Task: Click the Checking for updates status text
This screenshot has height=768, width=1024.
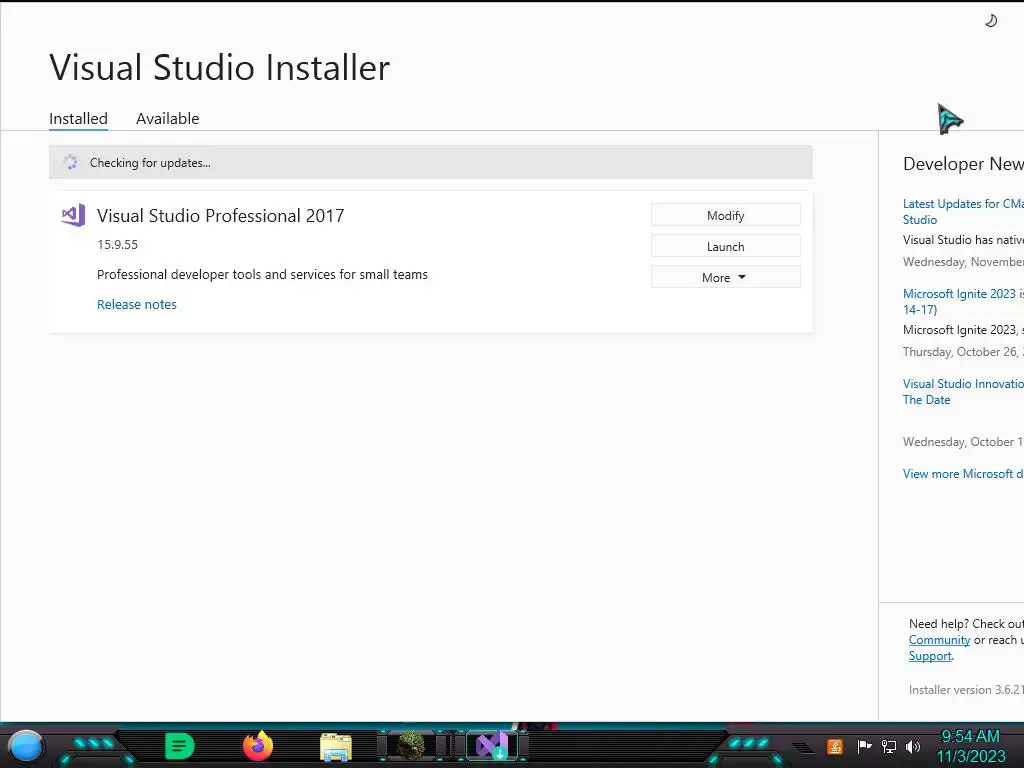Action: click(x=150, y=163)
